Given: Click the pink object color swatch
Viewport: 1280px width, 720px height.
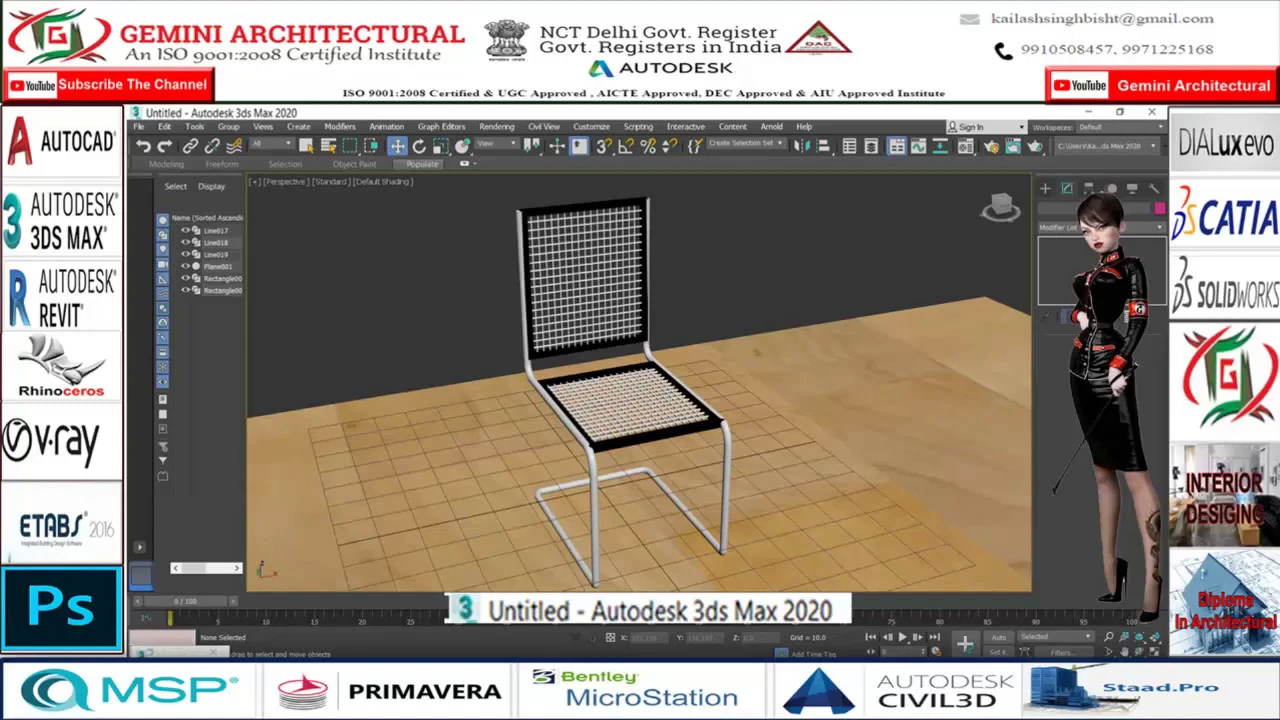Looking at the screenshot, I should pyautogui.click(x=1159, y=209).
